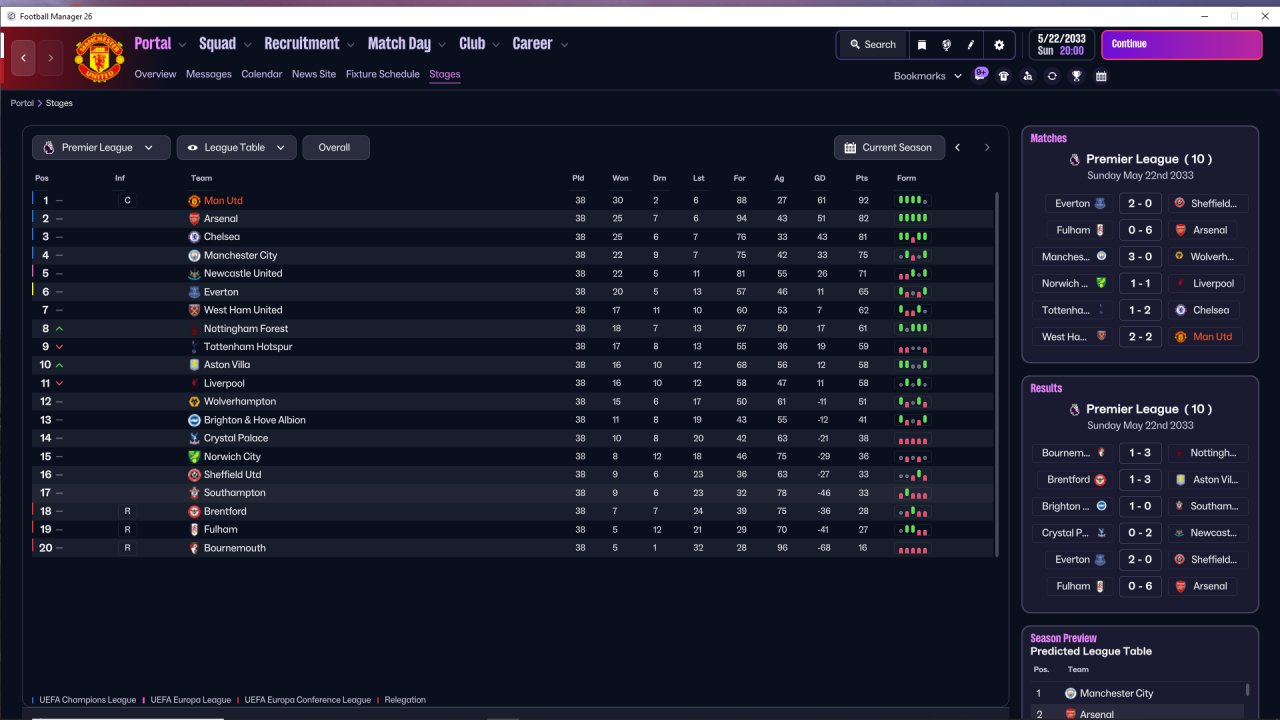Viewport: 1280px width, 720px height.
Task: Expand the Bookmarks dropdown
Action: tap(928, 76)
